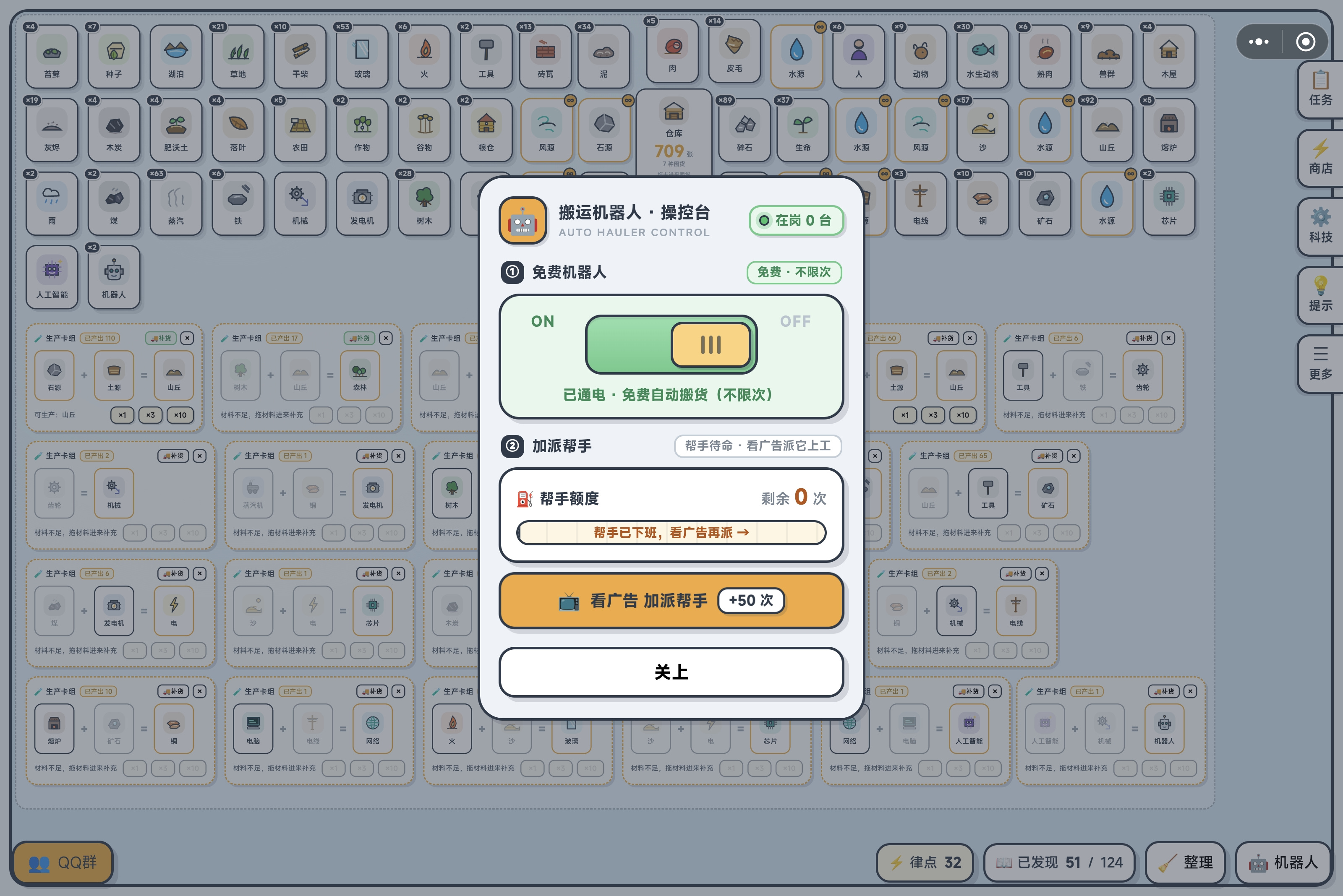Click ×10 on the 山丘 已产出 110 group

pyautogui.click(x=180, y=415)
